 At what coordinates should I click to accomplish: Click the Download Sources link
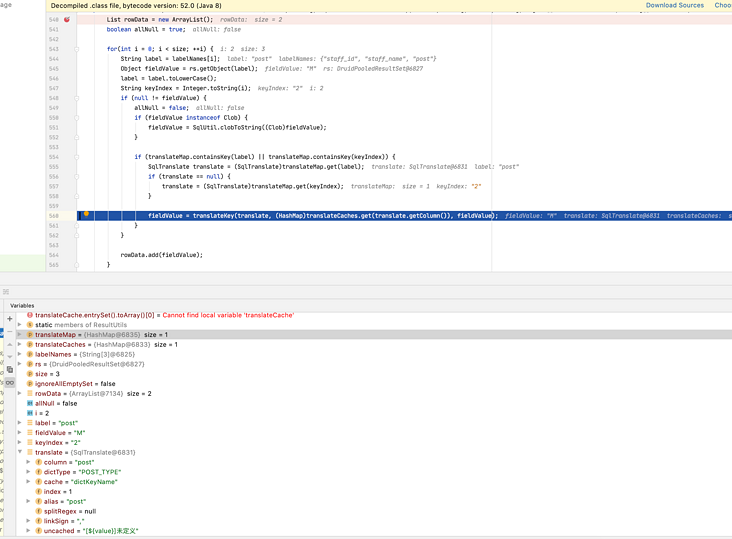pyautogui.click(x=674, y=6)
